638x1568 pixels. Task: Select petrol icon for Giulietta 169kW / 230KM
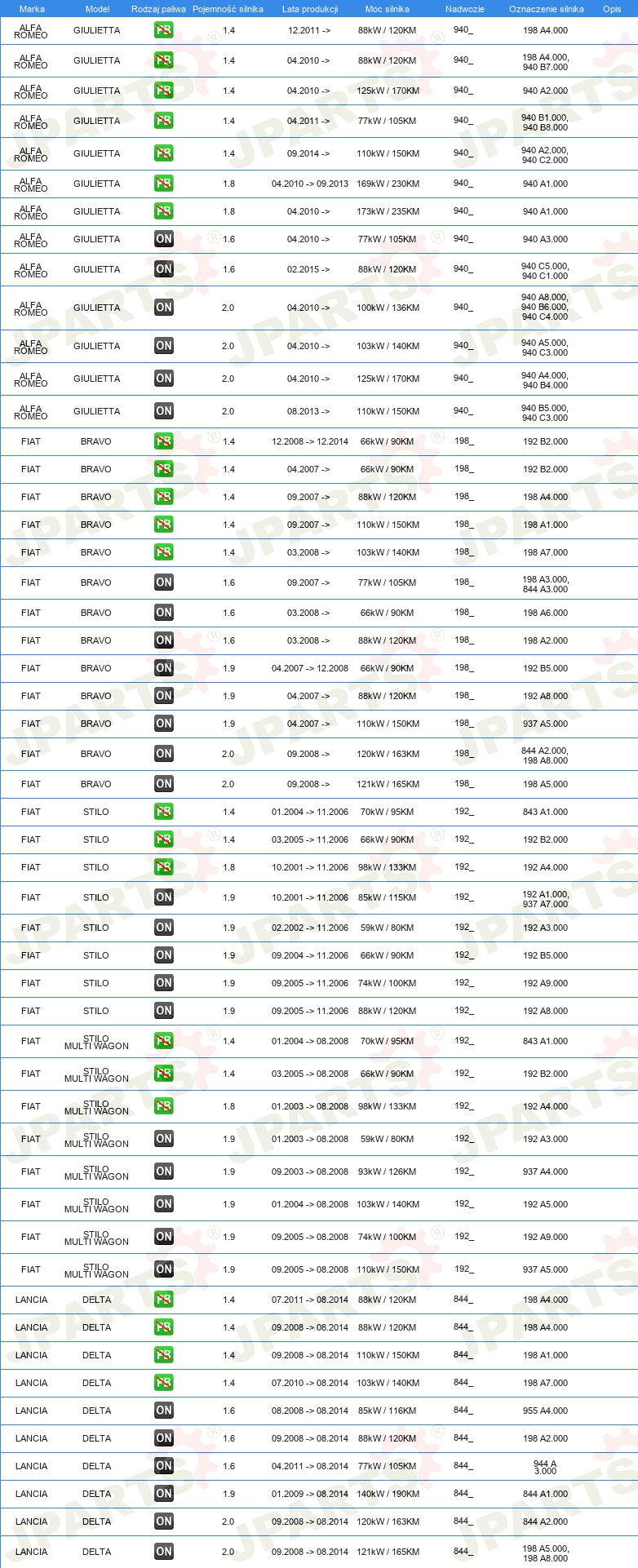[164, 184]
